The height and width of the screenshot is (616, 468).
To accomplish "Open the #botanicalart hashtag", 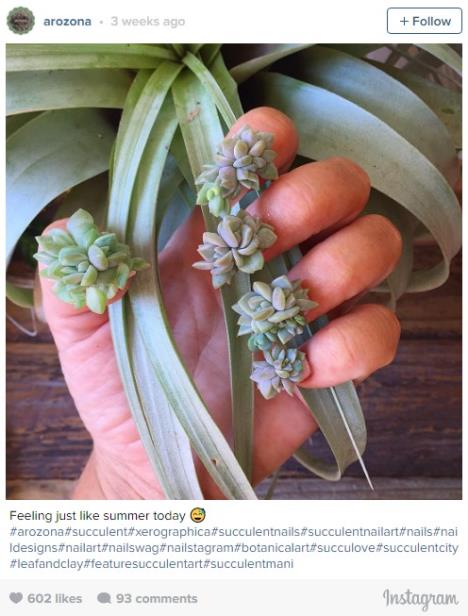I will 272,548.
